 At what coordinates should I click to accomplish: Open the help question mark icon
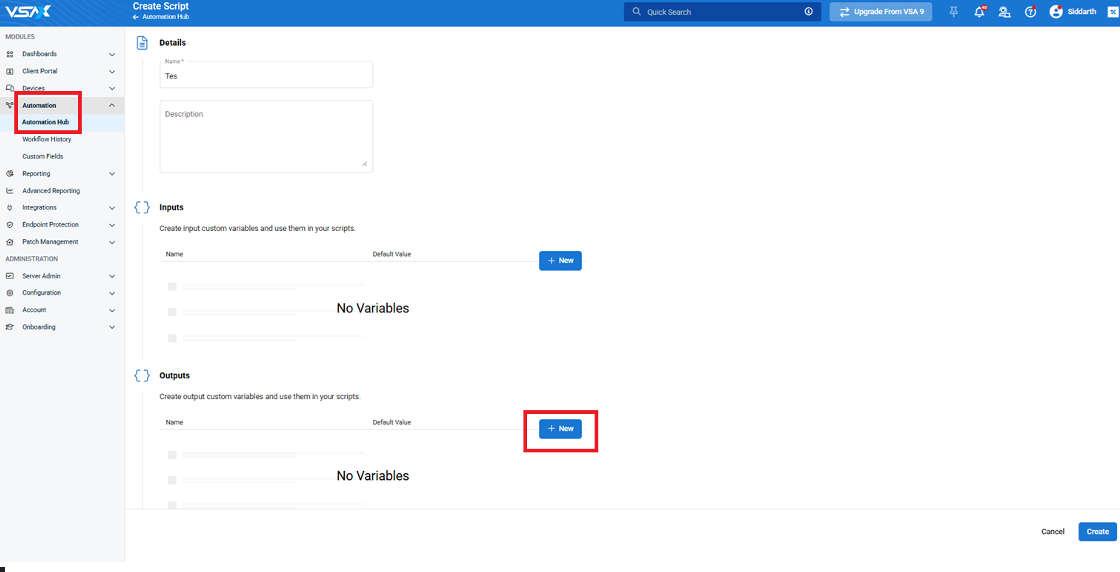point(1030,12)
